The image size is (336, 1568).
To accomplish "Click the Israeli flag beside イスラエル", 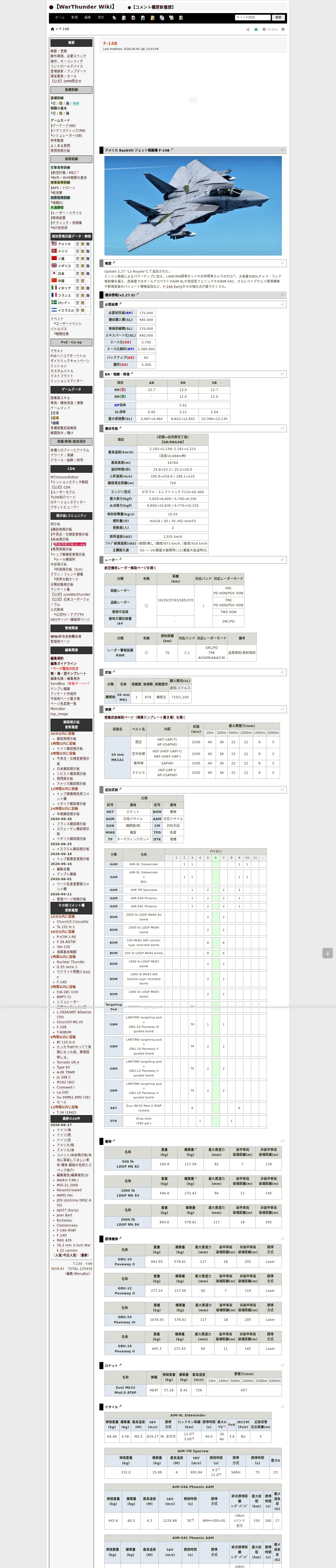I will (54, 310).
